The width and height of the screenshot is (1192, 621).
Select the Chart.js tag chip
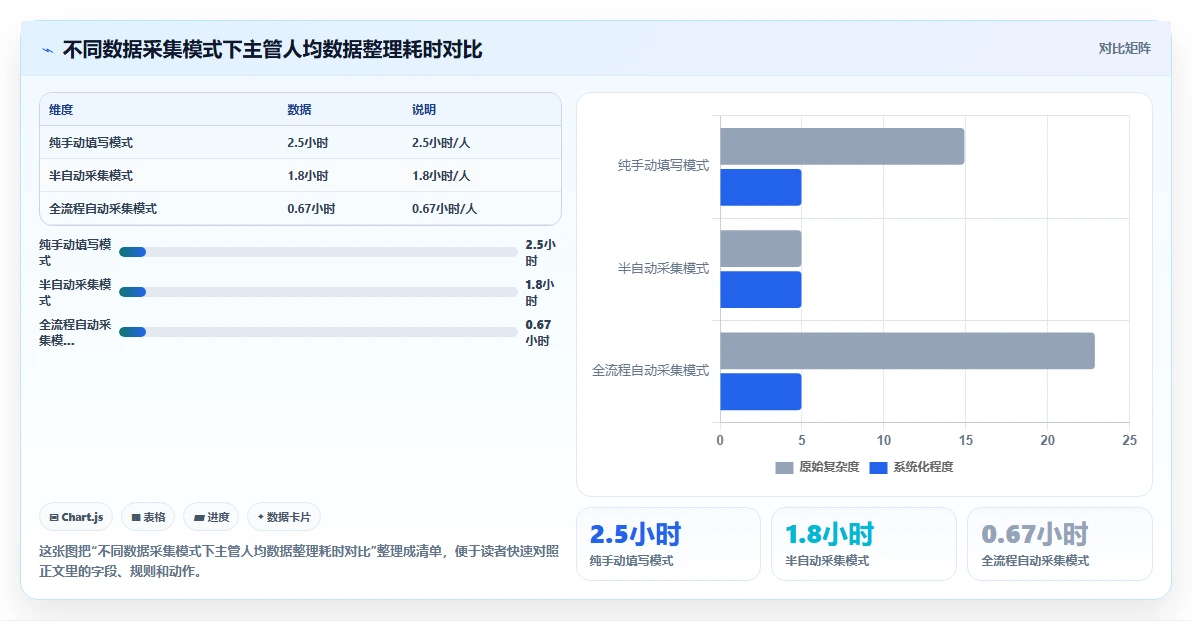pos(76,517)
